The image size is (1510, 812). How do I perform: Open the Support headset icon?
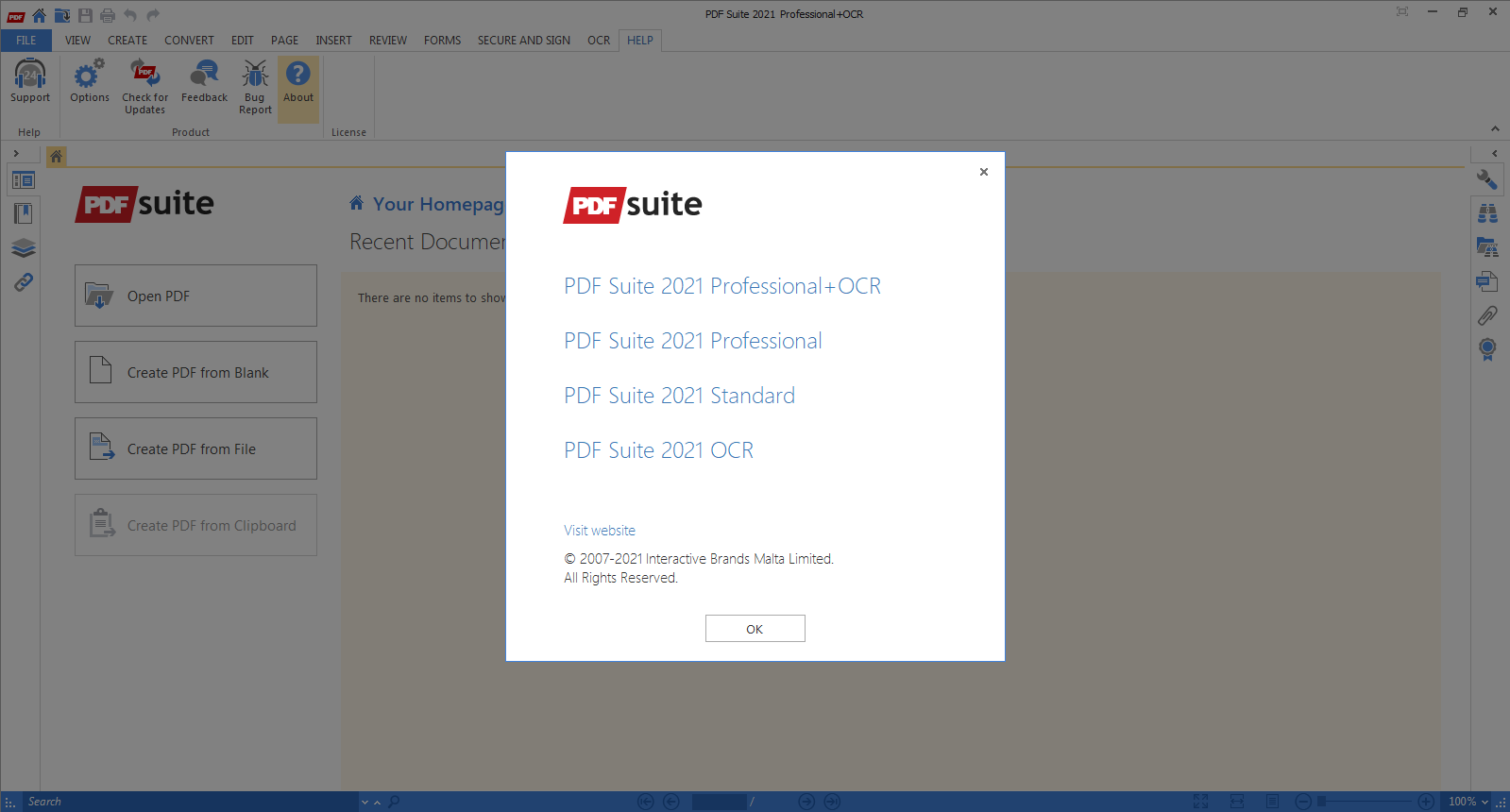(x=30, y=75)
